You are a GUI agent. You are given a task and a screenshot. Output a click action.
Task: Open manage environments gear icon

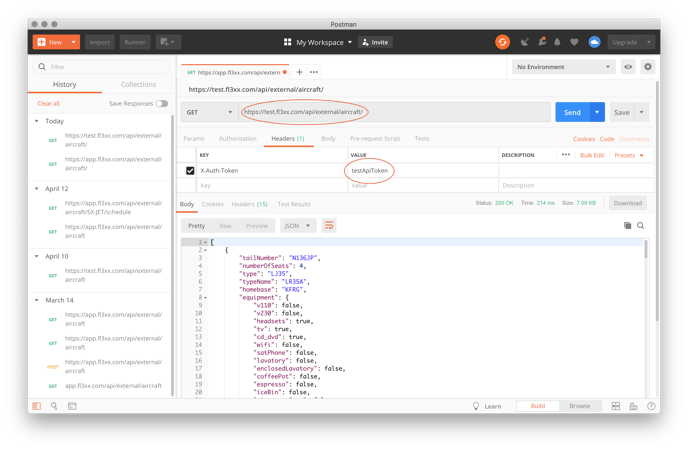coord(647,67)
